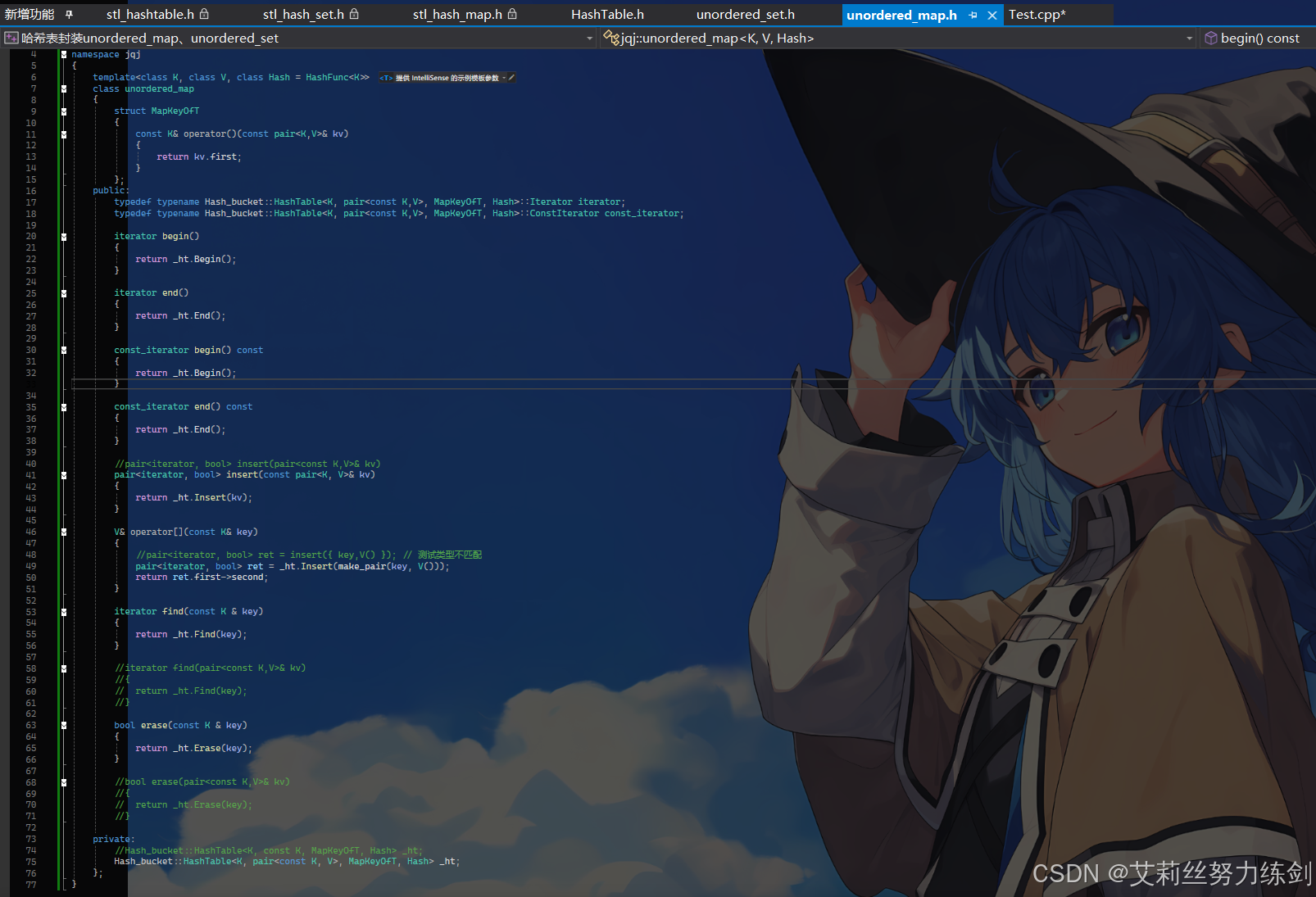The width and height of the screenshot is (1316, 897).
Task: Collapse the operator() function in MapKeyOfT
Action: [x=64, y=134]
